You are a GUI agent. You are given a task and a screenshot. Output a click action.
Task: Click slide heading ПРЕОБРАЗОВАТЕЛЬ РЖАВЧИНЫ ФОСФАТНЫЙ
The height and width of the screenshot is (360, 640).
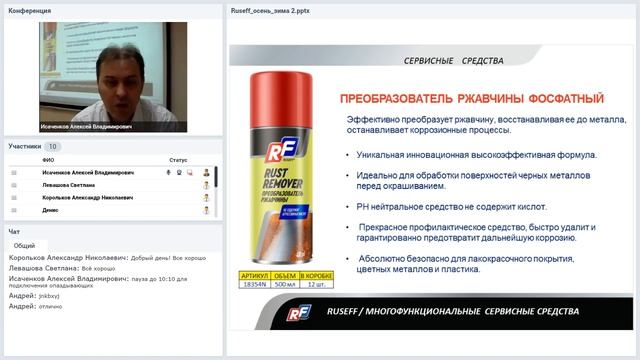click(471, 98)
